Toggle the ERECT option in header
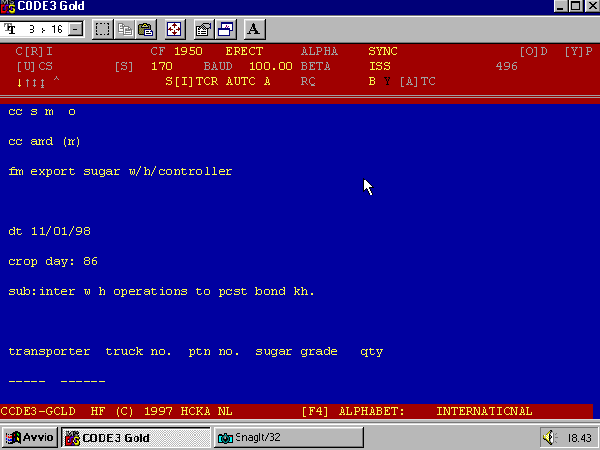Viewport: 600px width, 450px height. tap(243, 51)
